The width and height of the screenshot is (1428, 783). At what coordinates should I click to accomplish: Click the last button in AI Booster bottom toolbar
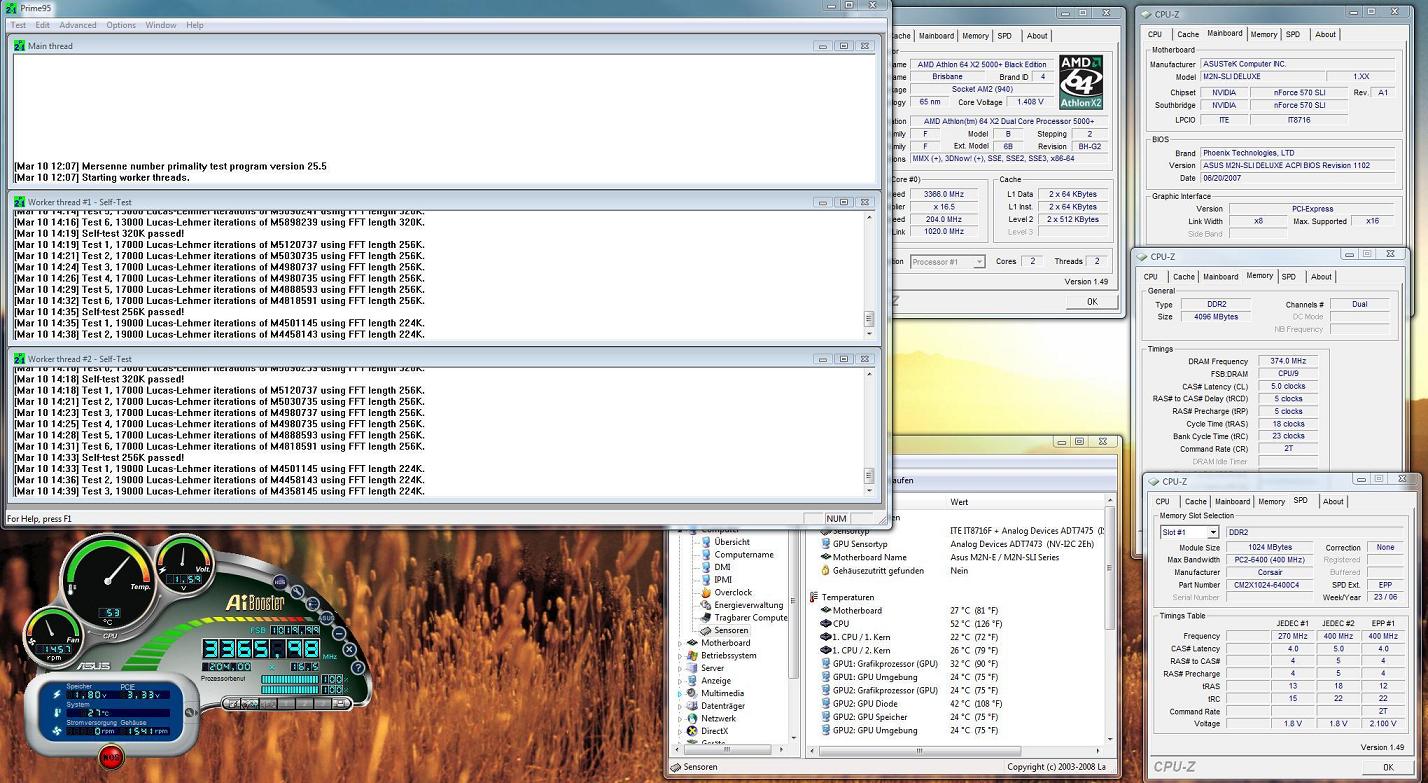coord(340,704)
